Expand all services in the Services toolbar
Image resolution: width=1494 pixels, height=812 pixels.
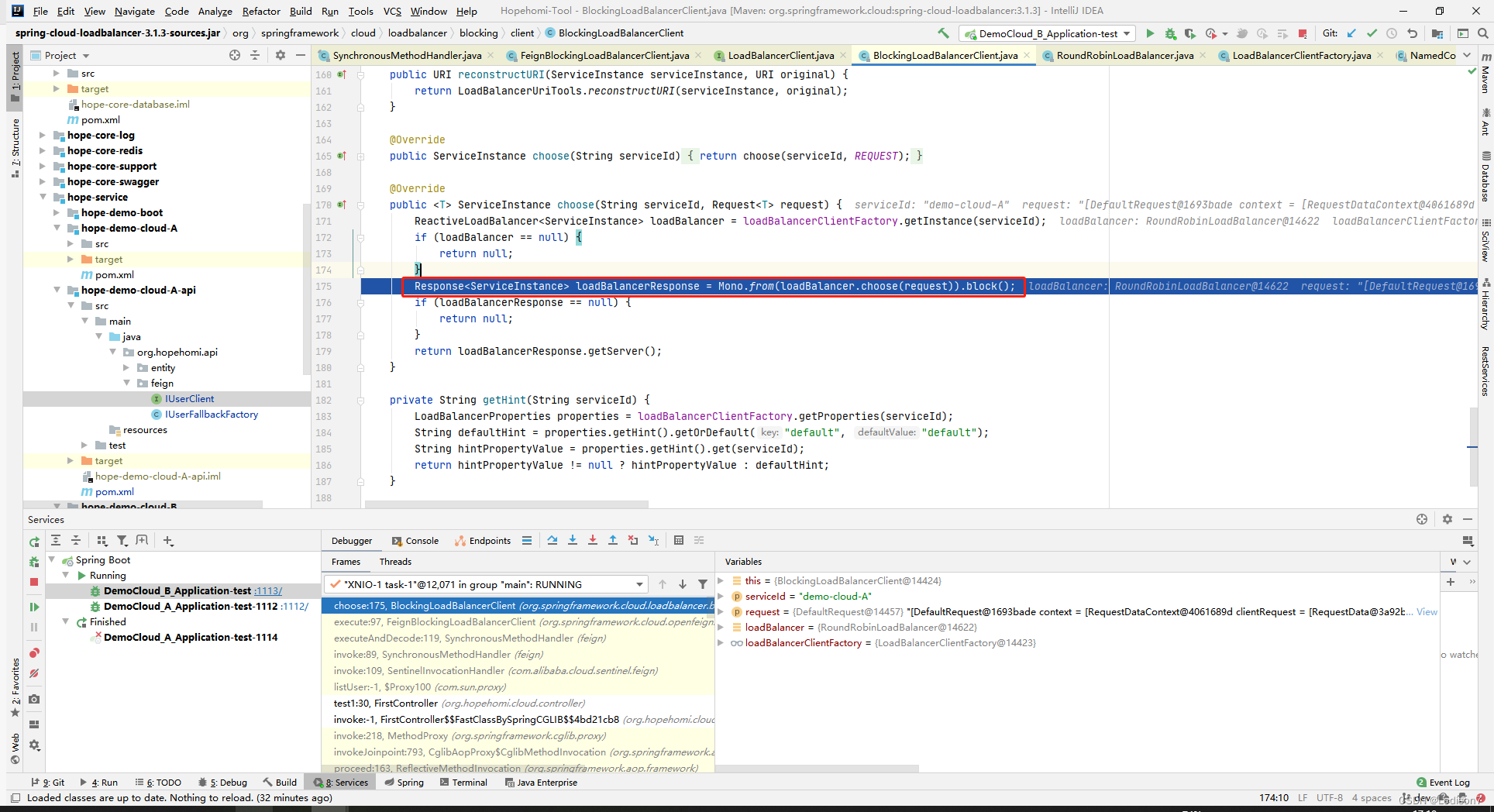tap(56, 540)
